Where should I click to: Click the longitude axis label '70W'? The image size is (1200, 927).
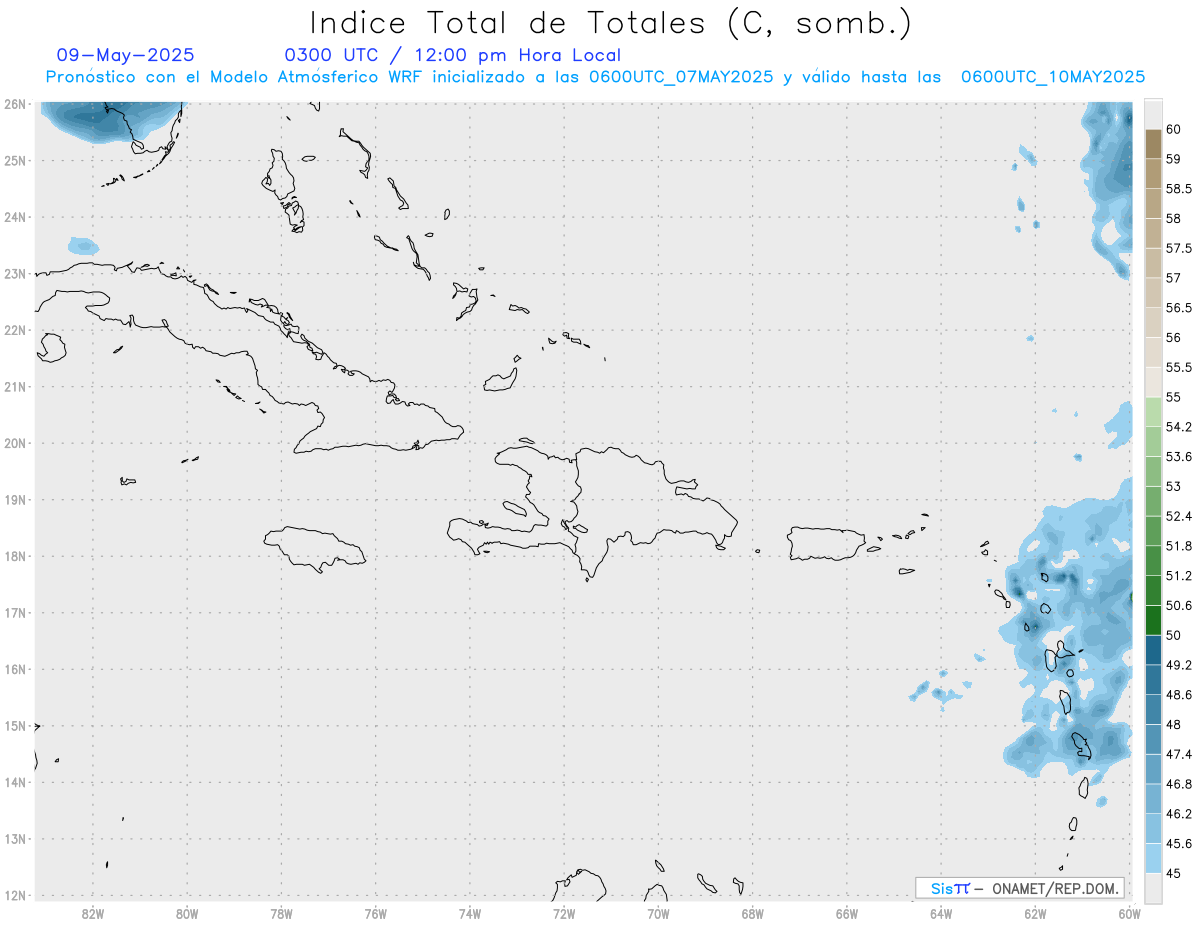pos(658,914)
